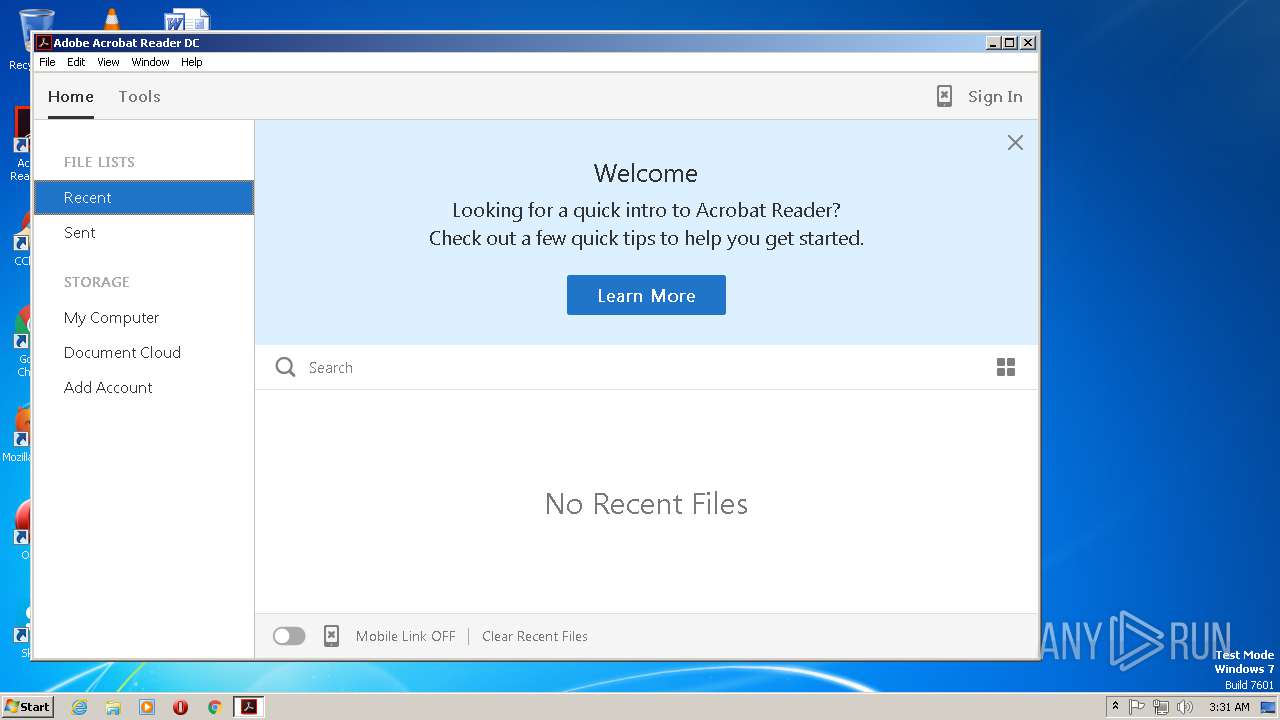Viewport: 1280px width, 720px height.
Task: Click Clear Recent Files
Action: 535,636
